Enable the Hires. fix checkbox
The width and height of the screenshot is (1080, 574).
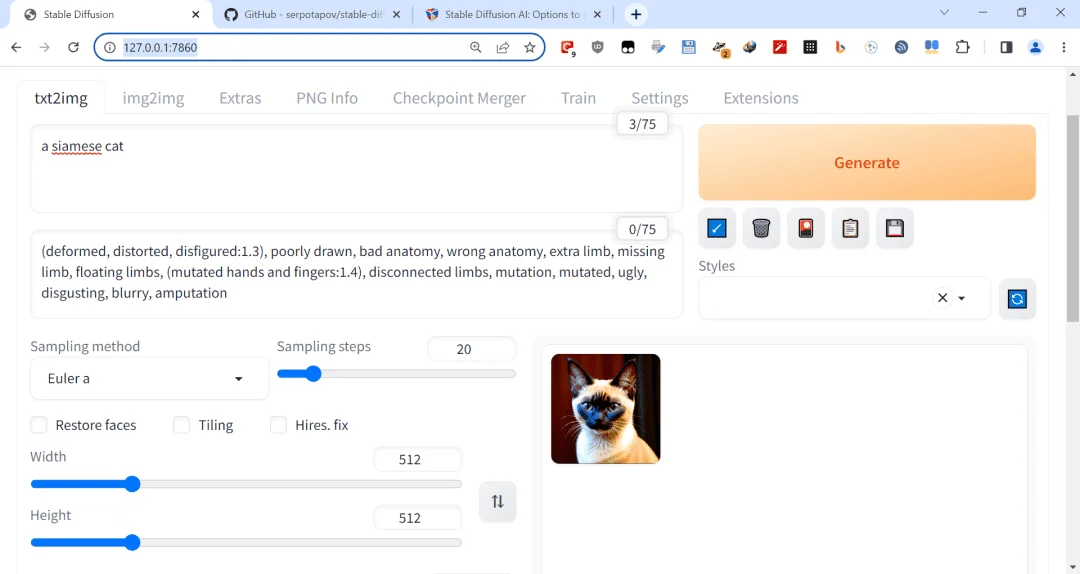[x=278, y=425]
